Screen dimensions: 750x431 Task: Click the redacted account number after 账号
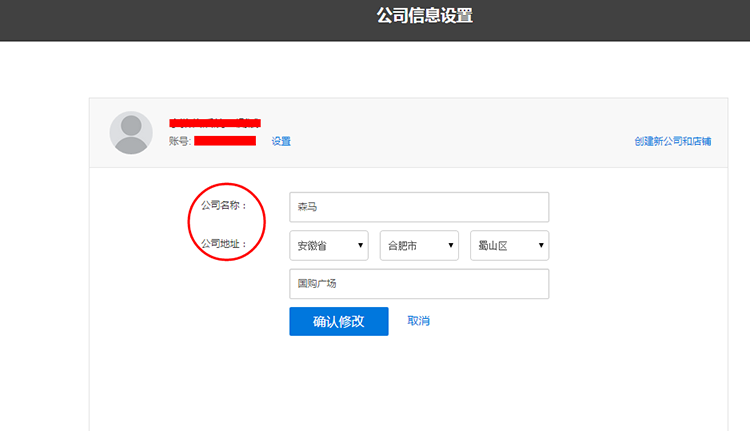click(x=225, y=142)
